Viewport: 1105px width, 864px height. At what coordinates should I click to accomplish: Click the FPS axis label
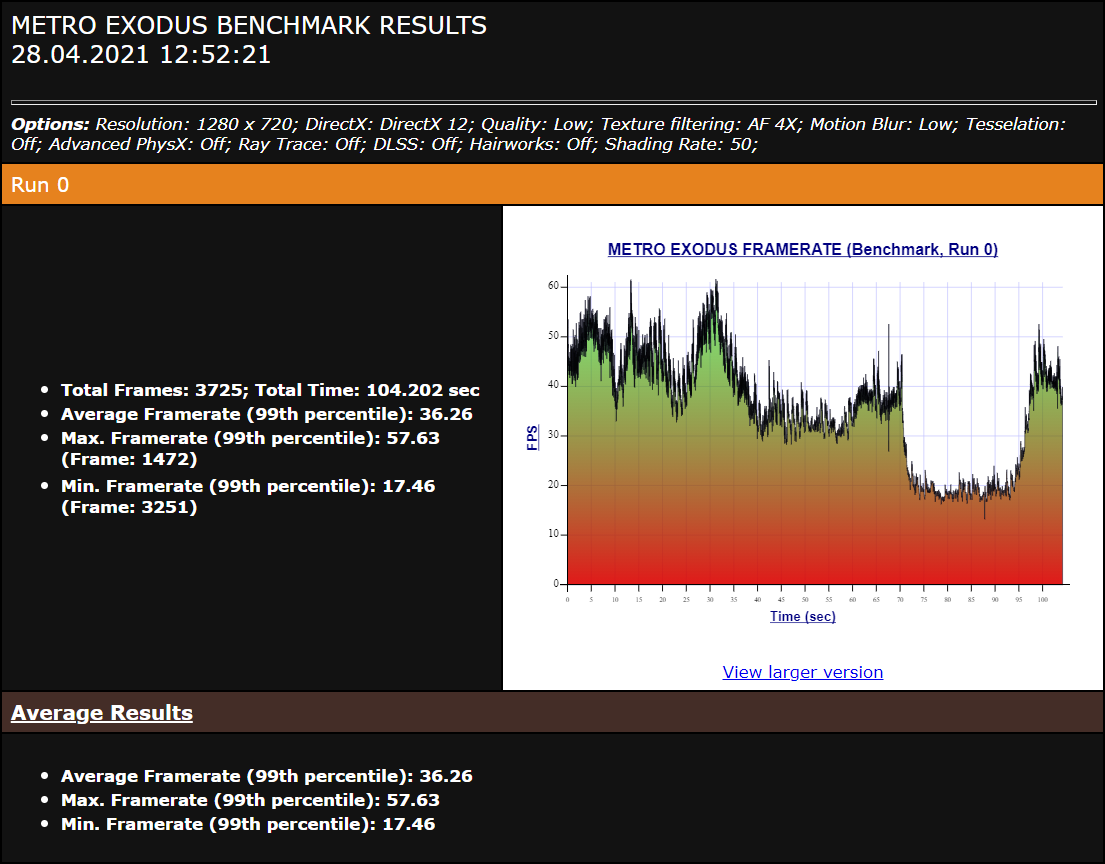[x=532, y=438]
